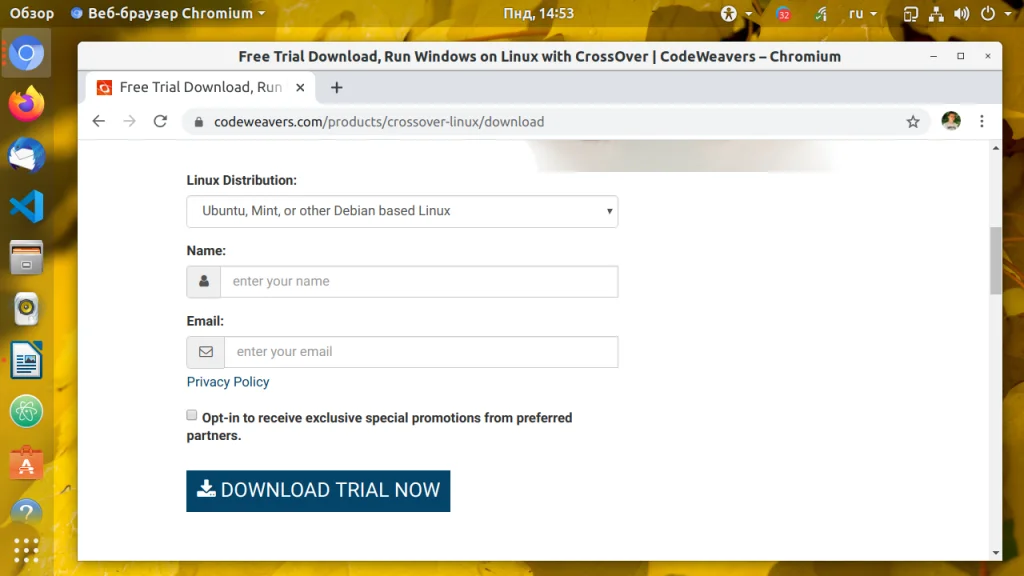Image resolution: width=1024 pixels, height=576 pixels.
Task: Click the Name: label
Action: (x=206, y=251)
